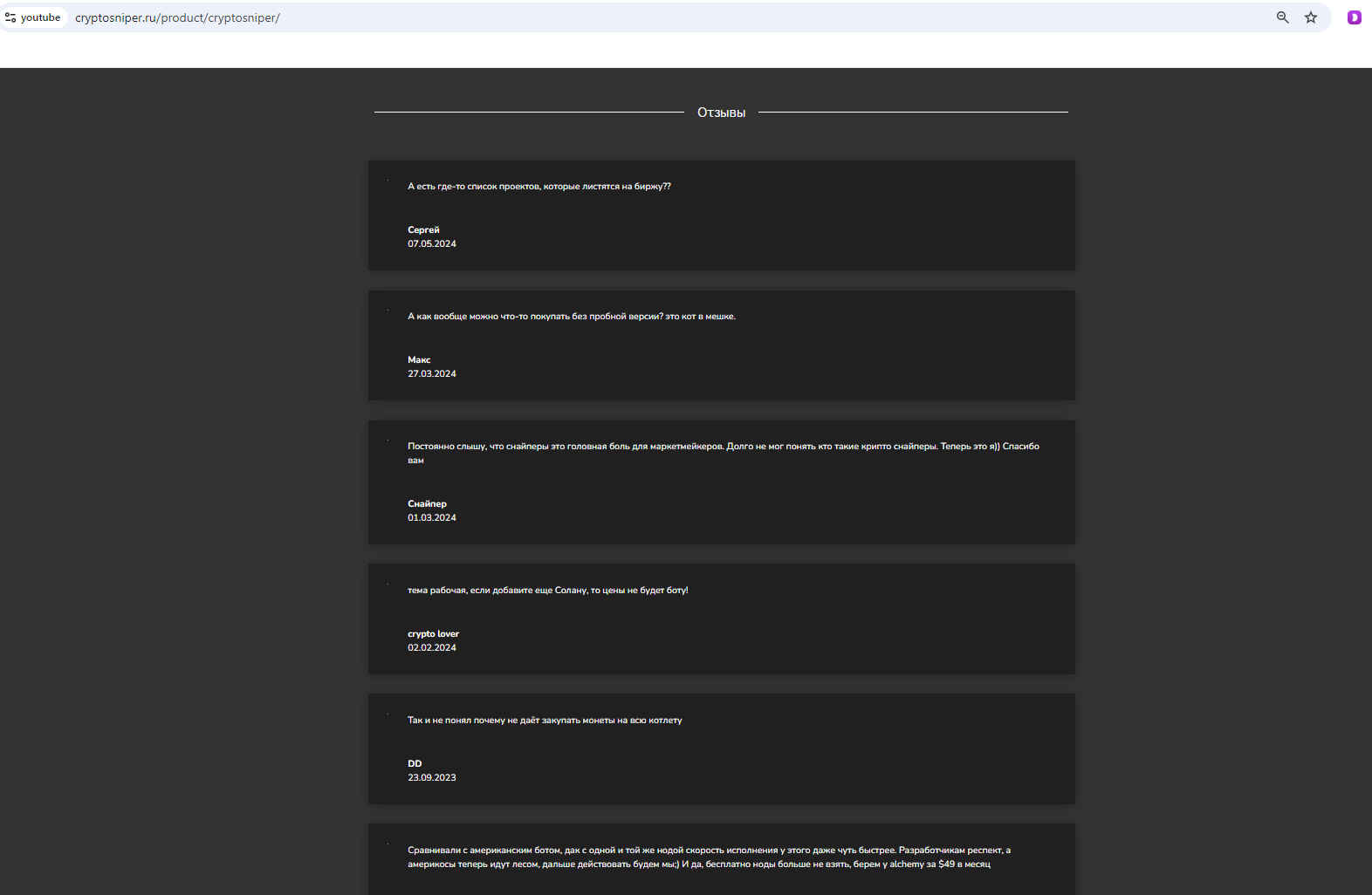Click reviewer name Сергей

pos(423,230)
